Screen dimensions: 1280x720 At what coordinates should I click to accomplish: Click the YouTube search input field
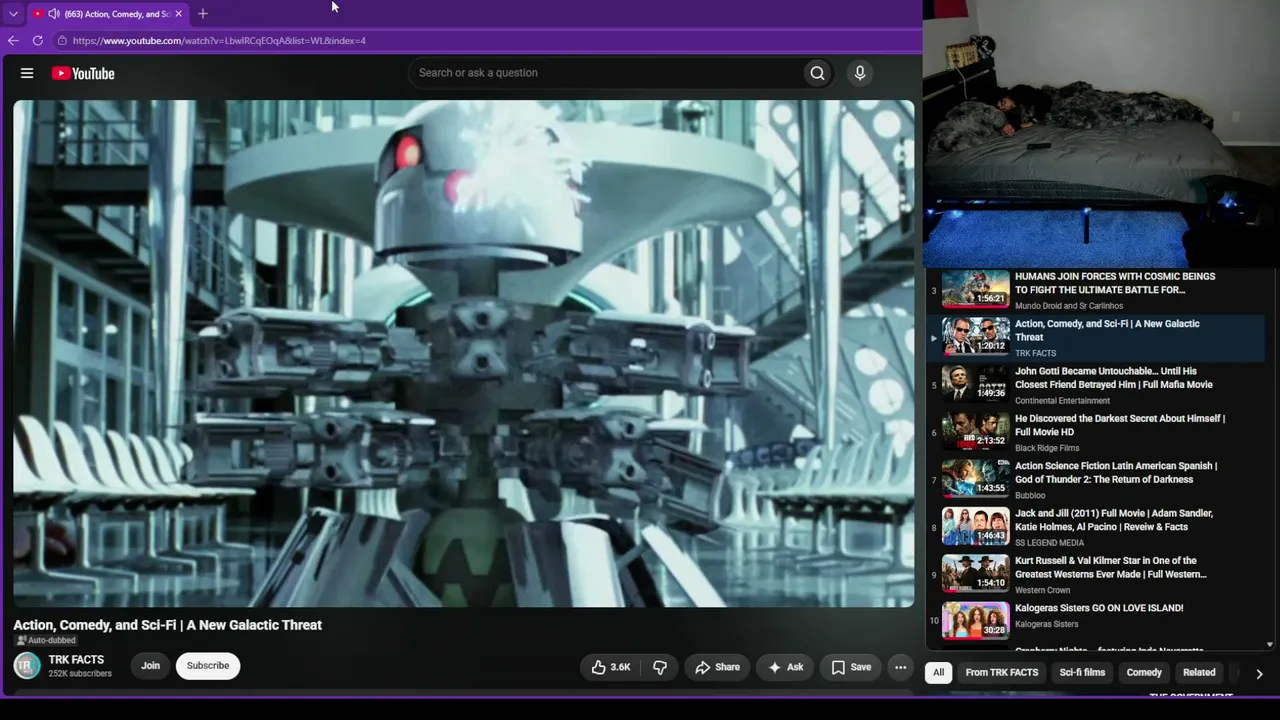click(x=604, y=73)
